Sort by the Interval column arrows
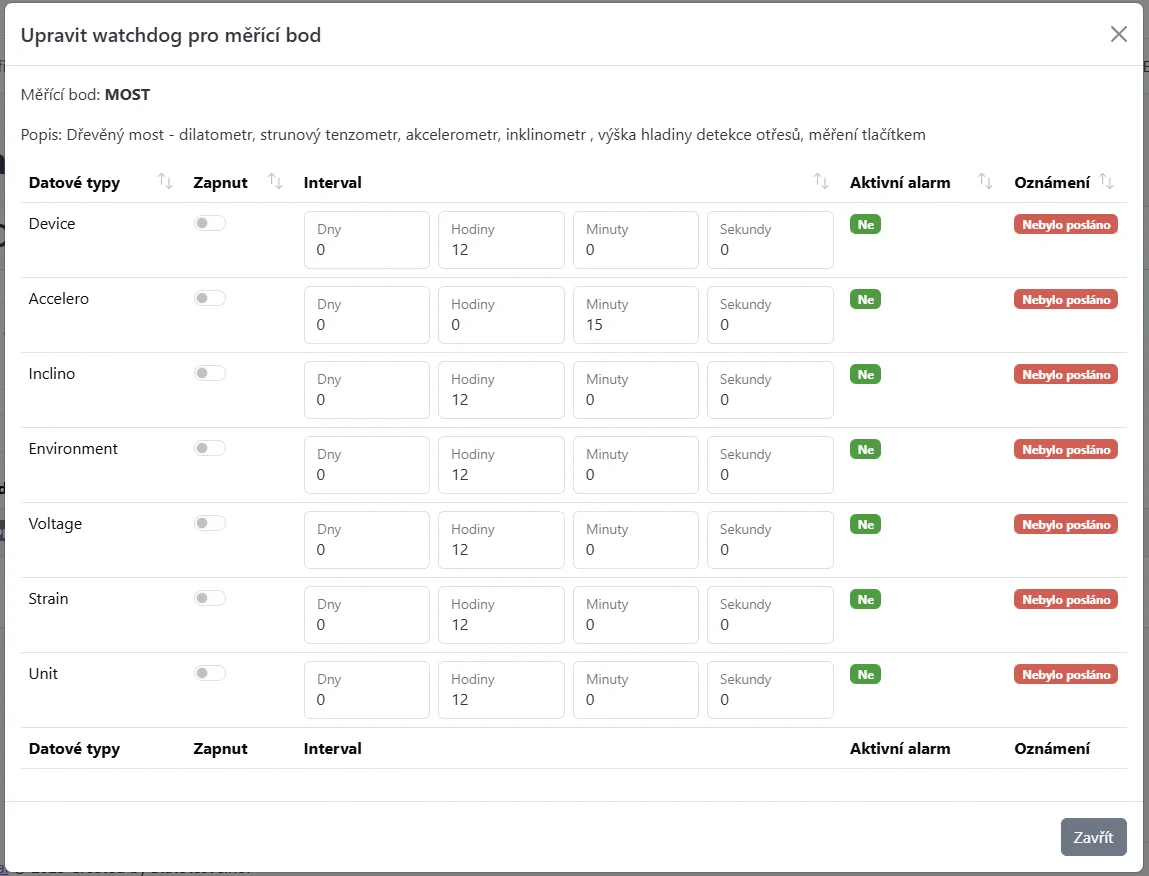The image size is (1149, 876). pos(821,181)
